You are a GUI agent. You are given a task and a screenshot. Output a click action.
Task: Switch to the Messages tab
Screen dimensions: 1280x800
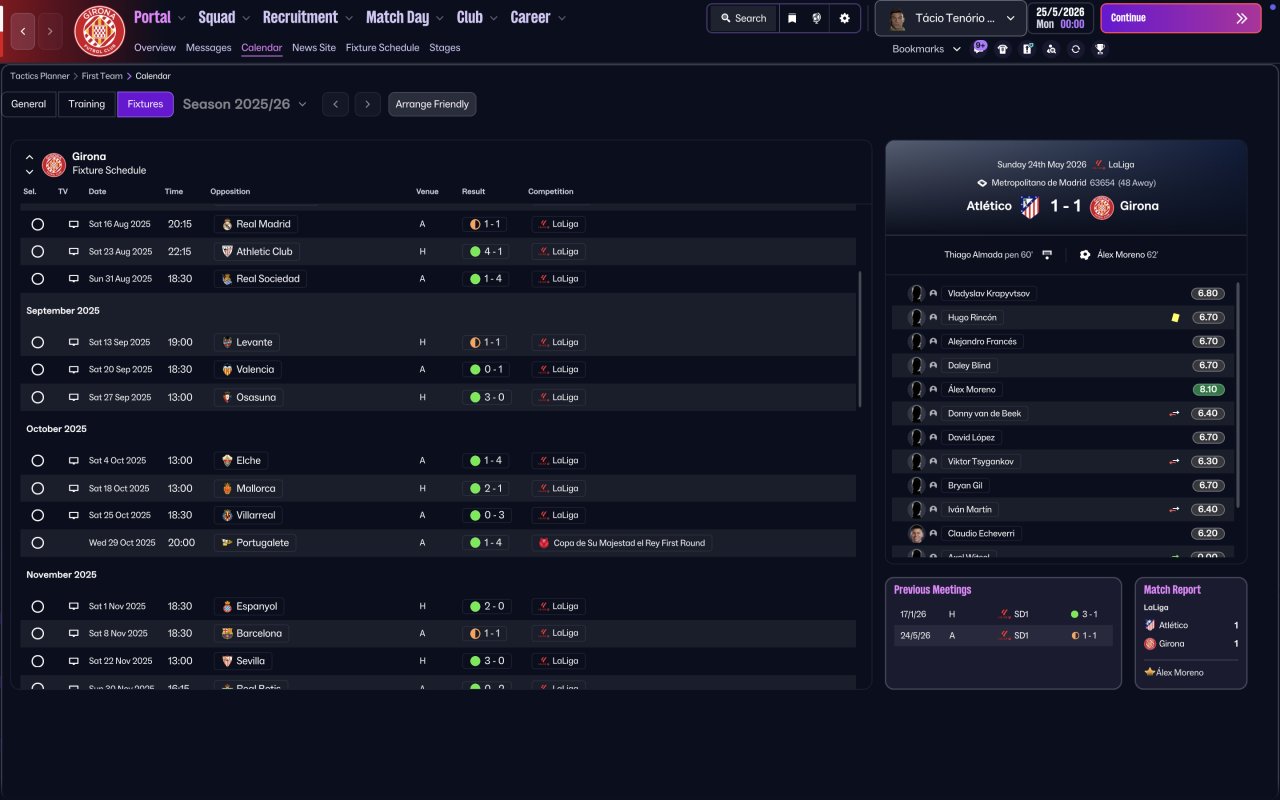click(208, 48)
